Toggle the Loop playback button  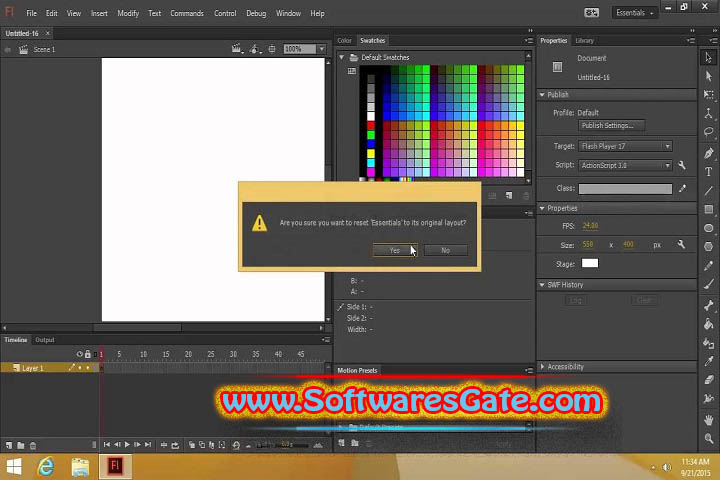click(175, 445)
